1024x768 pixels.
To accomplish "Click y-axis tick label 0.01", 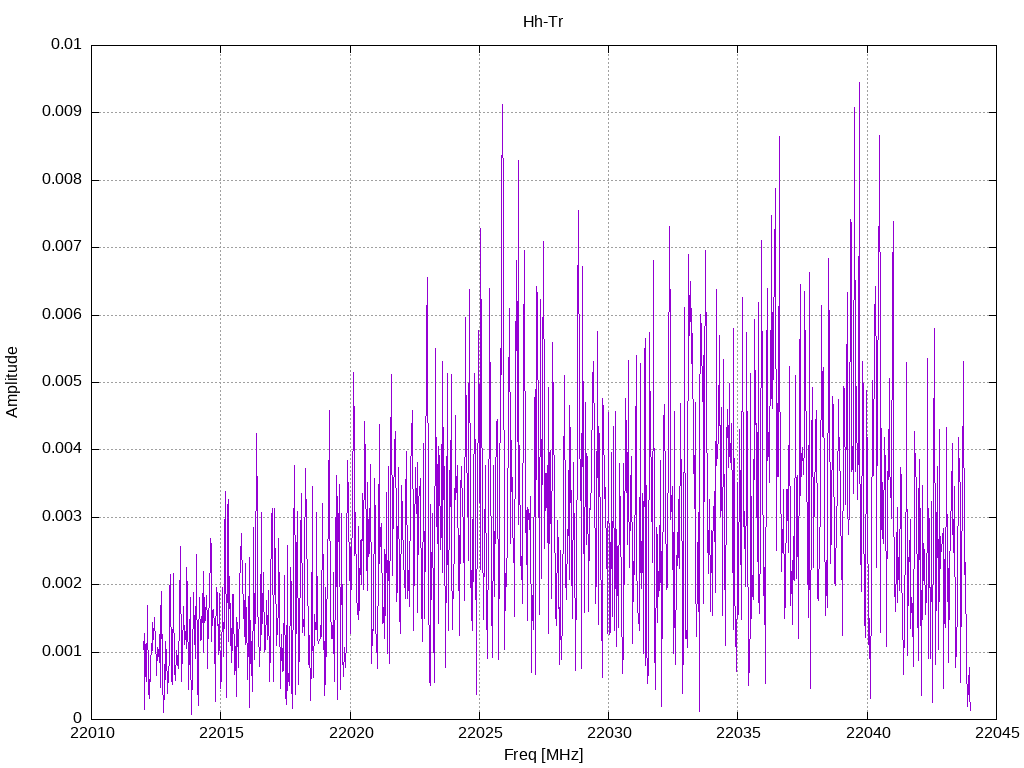I will [66, 44].
